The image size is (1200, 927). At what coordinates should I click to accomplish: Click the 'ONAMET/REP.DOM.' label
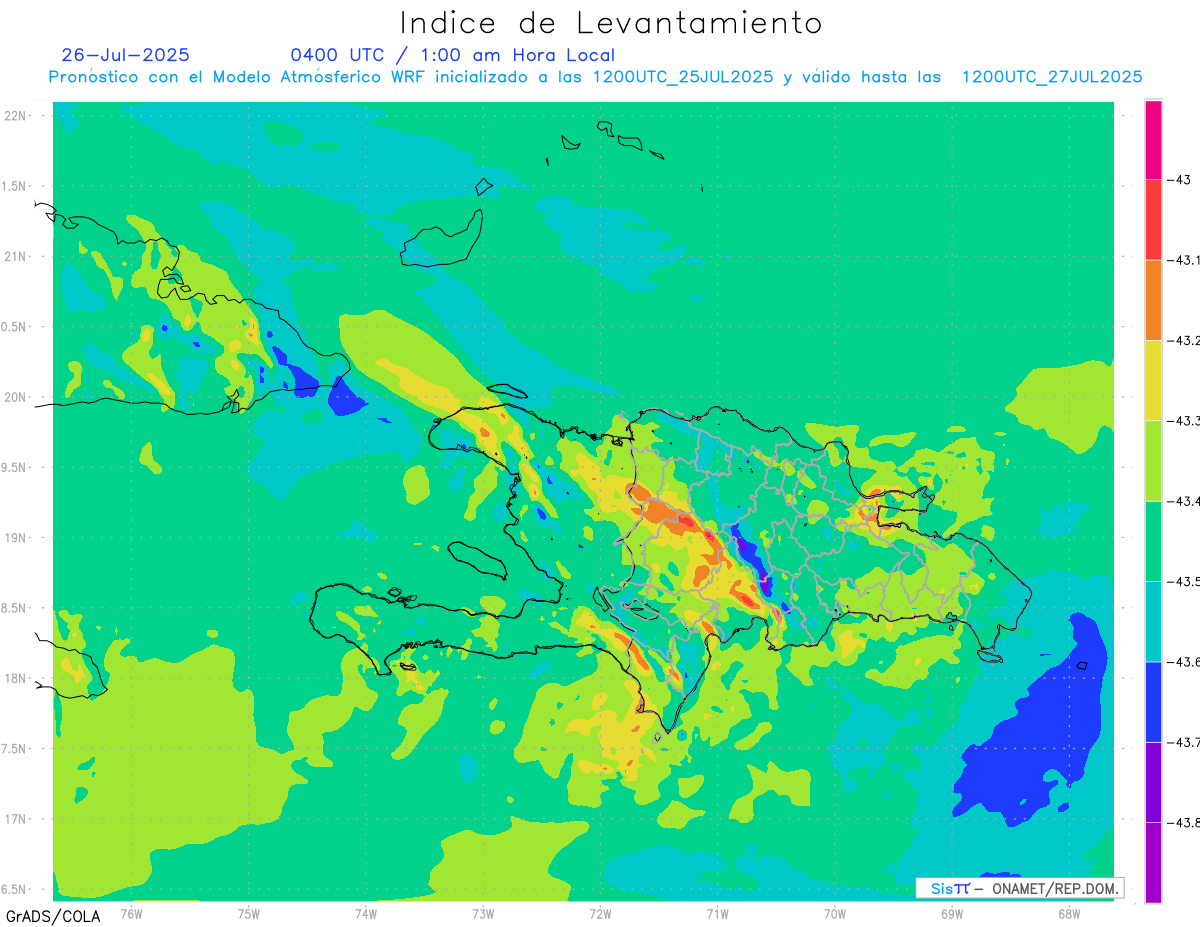pyautogui.click(x=1054, y=888)
